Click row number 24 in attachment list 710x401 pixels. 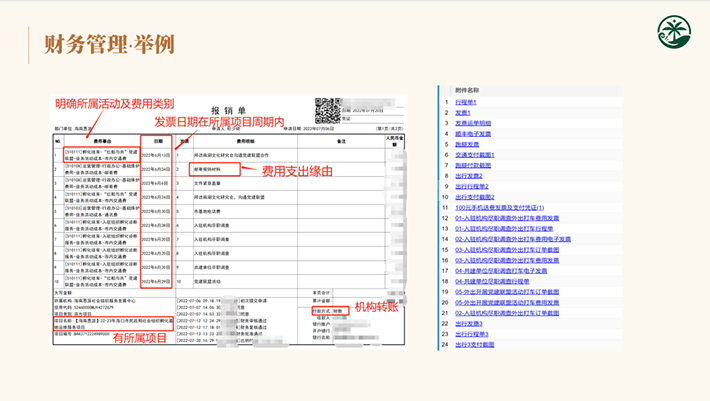click(445, 345)
